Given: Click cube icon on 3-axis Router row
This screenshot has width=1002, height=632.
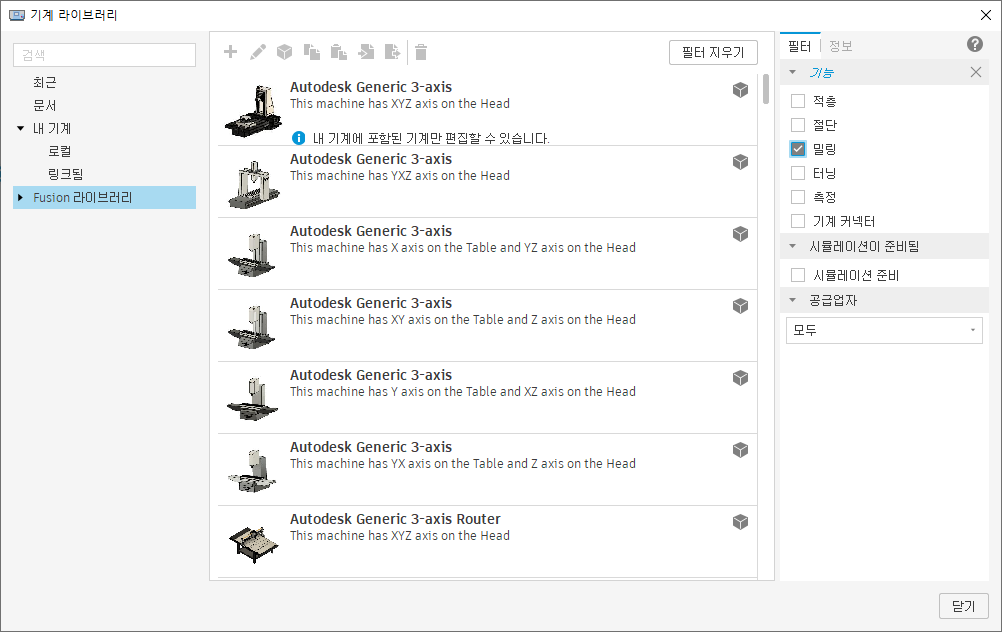Looking at the screenshot, I should pyautogui.click(x=740, y=522).
